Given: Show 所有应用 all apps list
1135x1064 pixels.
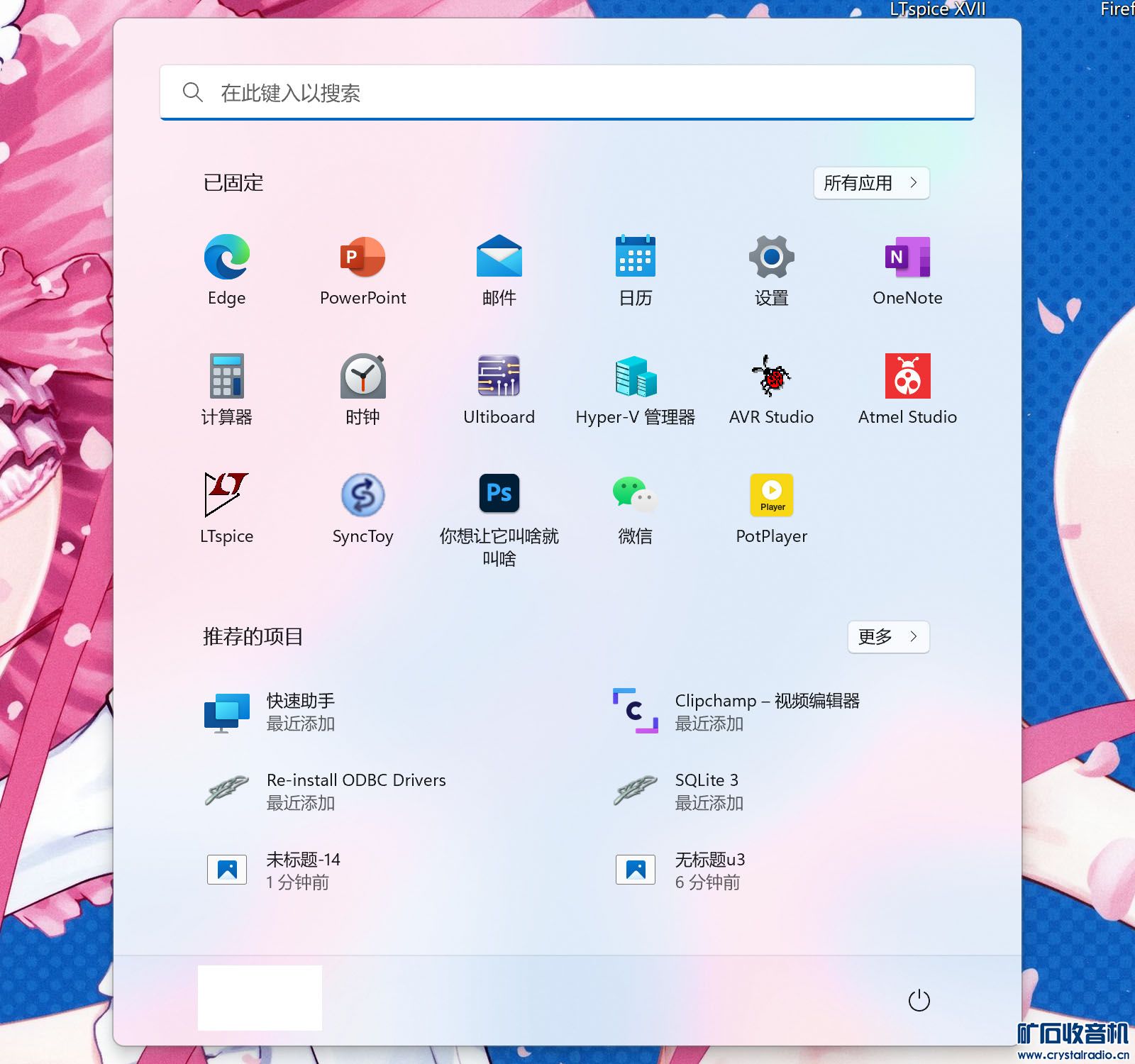Looking at the screenshot, I should pos(871,183).
